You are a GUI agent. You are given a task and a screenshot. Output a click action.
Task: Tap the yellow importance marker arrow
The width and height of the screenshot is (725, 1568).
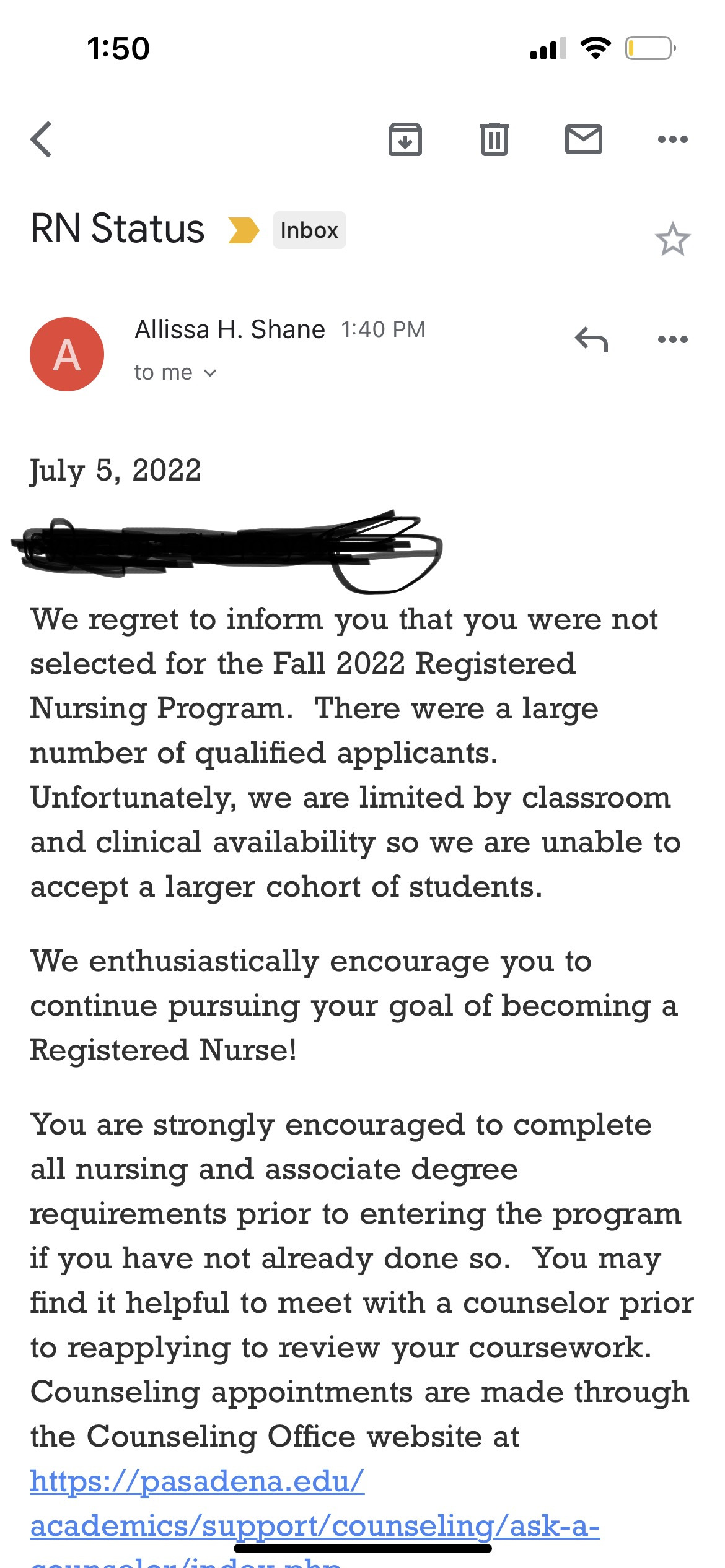point(243,230)
